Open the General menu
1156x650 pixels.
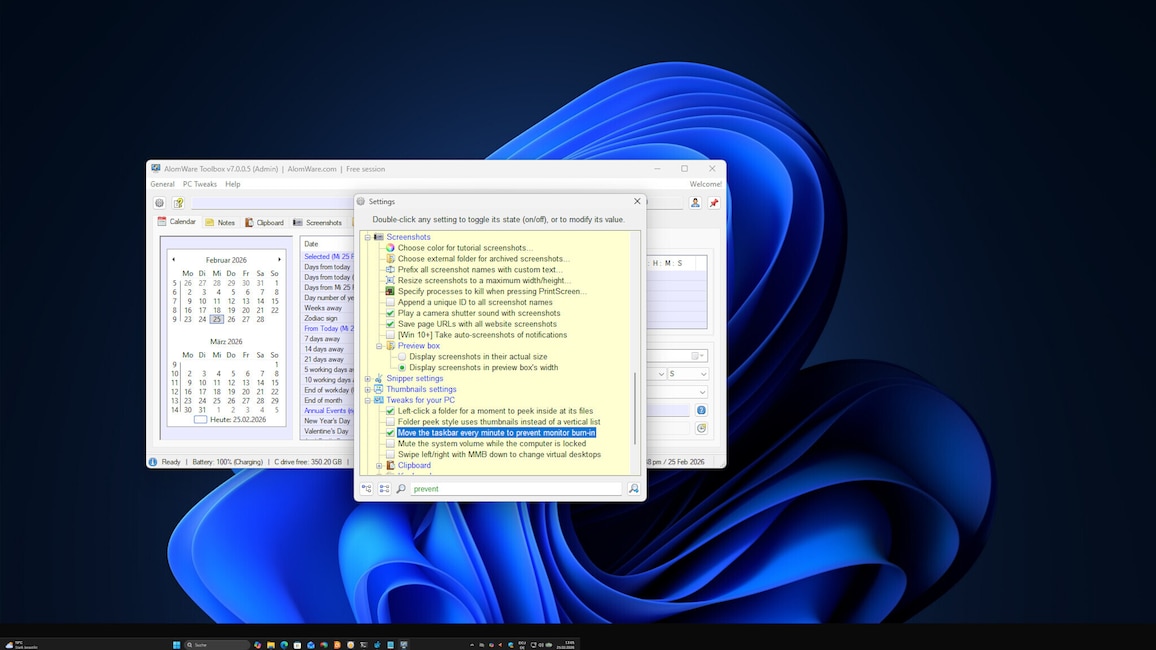click(x=162, y=184)
